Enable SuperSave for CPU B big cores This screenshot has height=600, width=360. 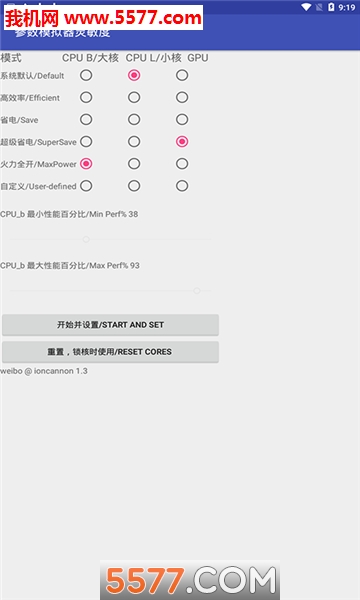click(x=86, y=142)
